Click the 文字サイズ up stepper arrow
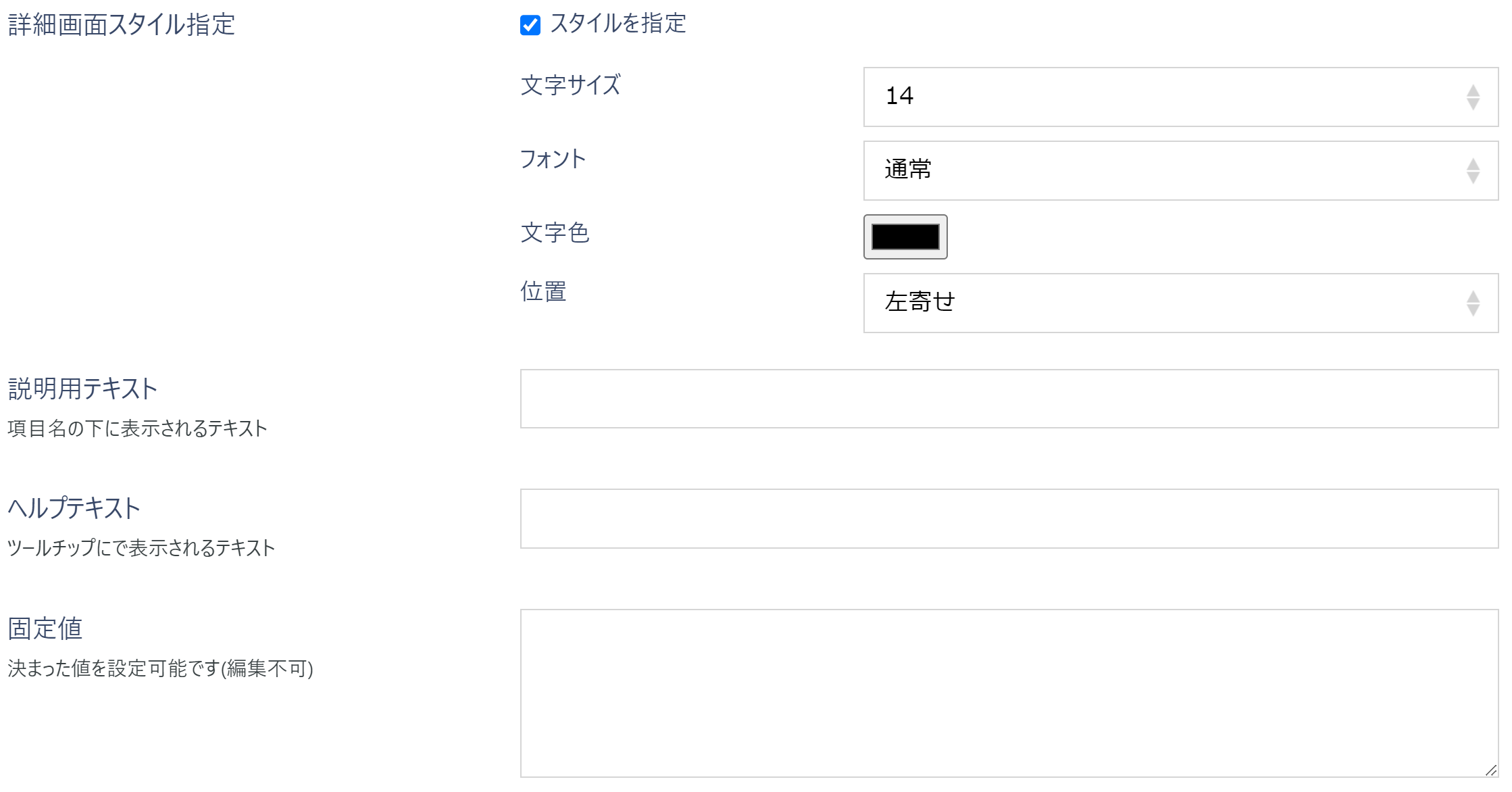This screenshot has width=1512, height=792. coord(1473,91)
